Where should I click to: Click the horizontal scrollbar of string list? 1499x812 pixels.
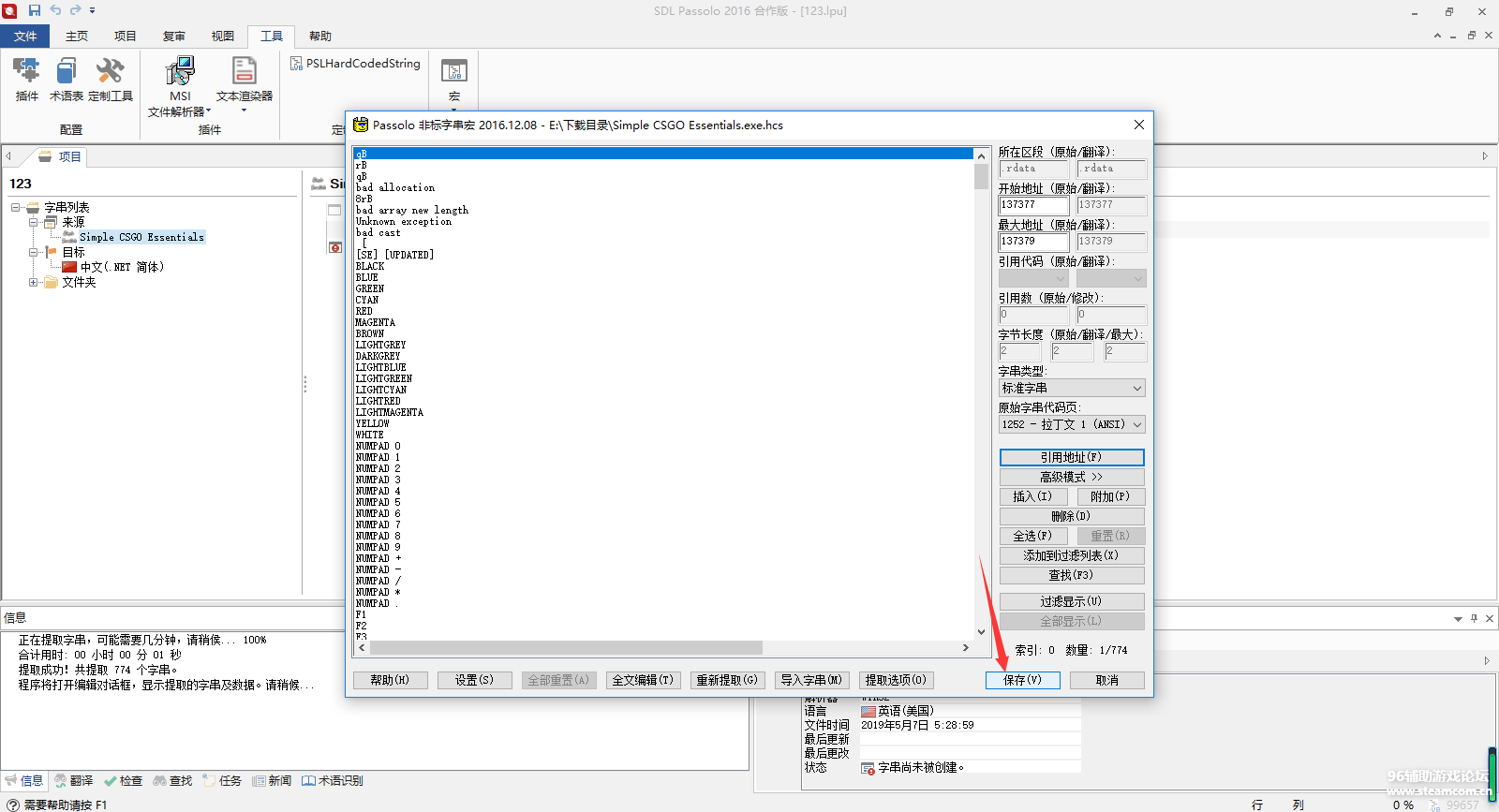(x=566, y=648)
